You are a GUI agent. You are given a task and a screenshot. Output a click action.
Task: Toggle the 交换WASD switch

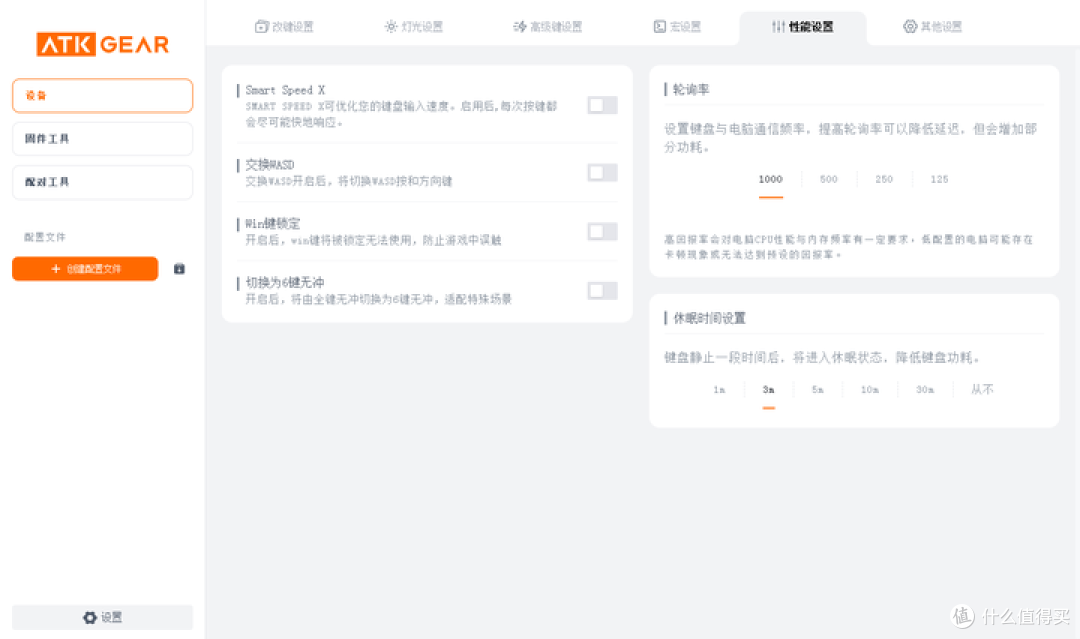point(602,172)
